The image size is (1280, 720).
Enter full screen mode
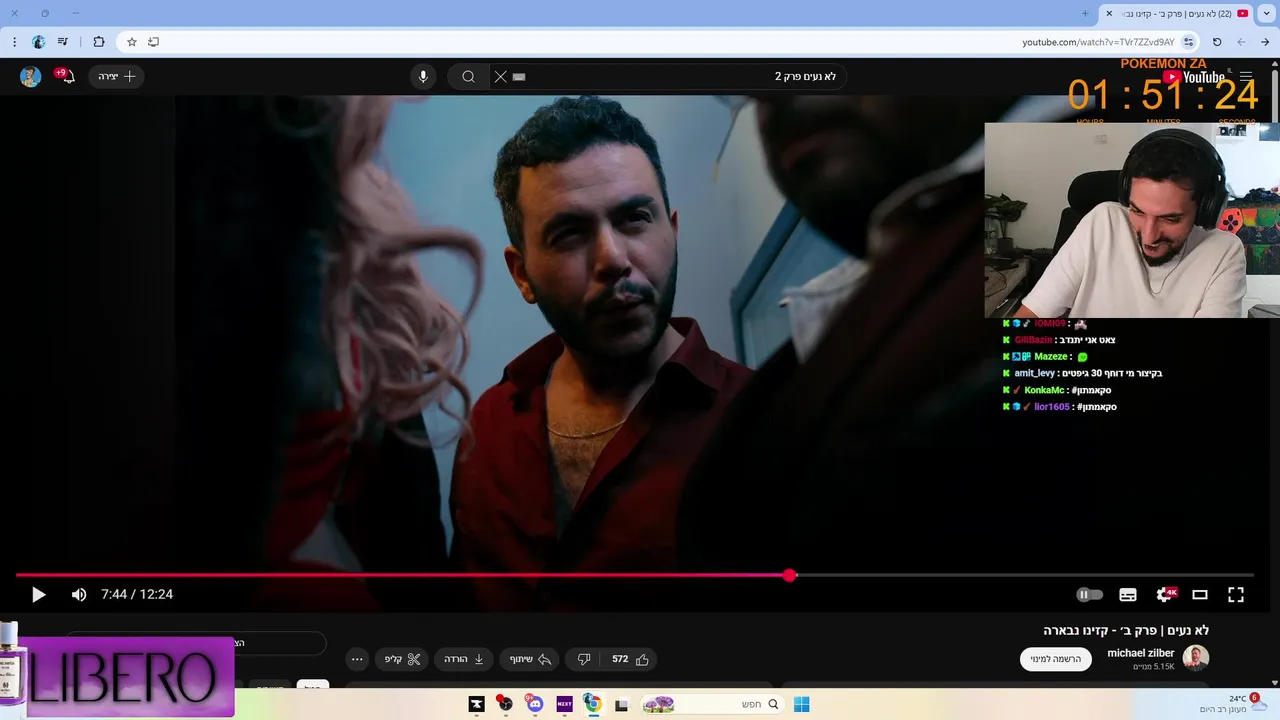coord(1236,594)
